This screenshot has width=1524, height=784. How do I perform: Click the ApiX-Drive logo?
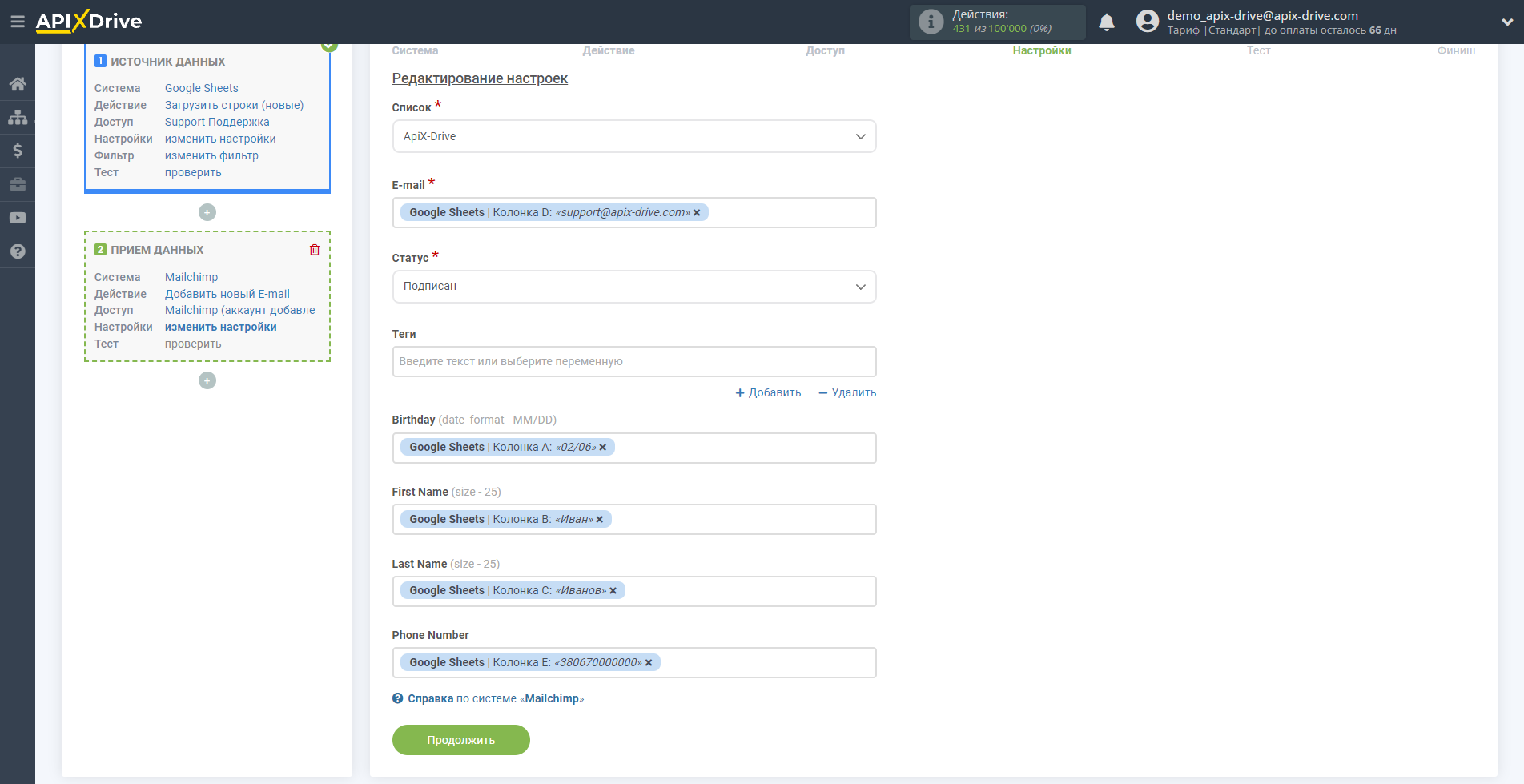88,22
